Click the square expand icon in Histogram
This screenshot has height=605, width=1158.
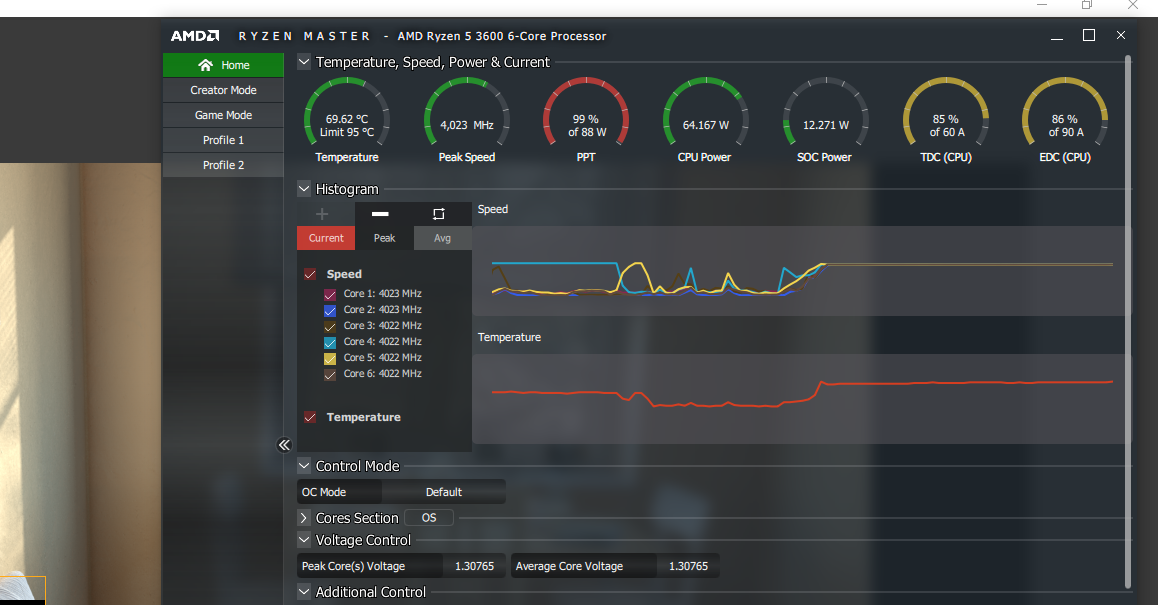439,214
